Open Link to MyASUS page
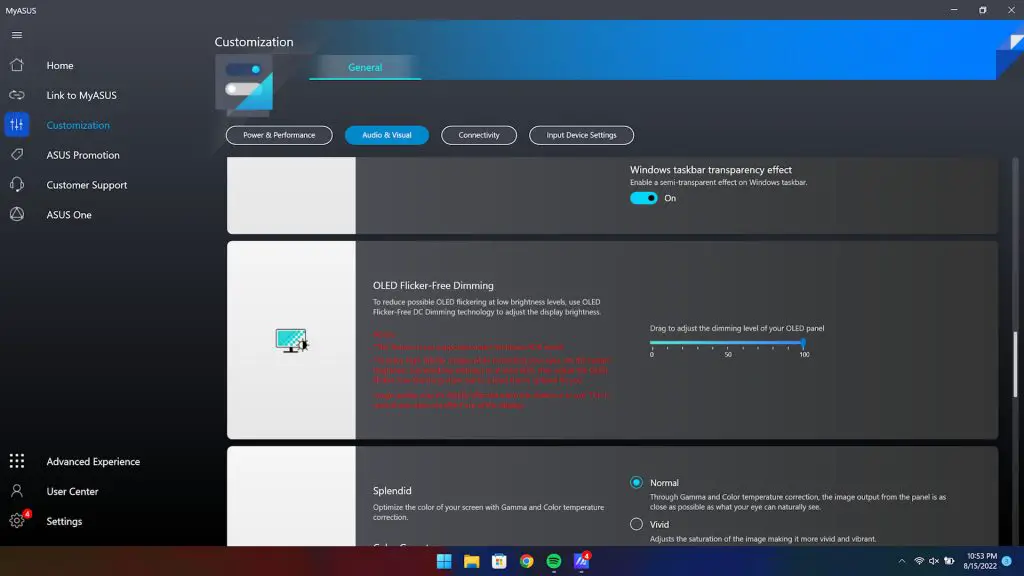The width and height of the screenshot is (1024, 576). (82, 95)
